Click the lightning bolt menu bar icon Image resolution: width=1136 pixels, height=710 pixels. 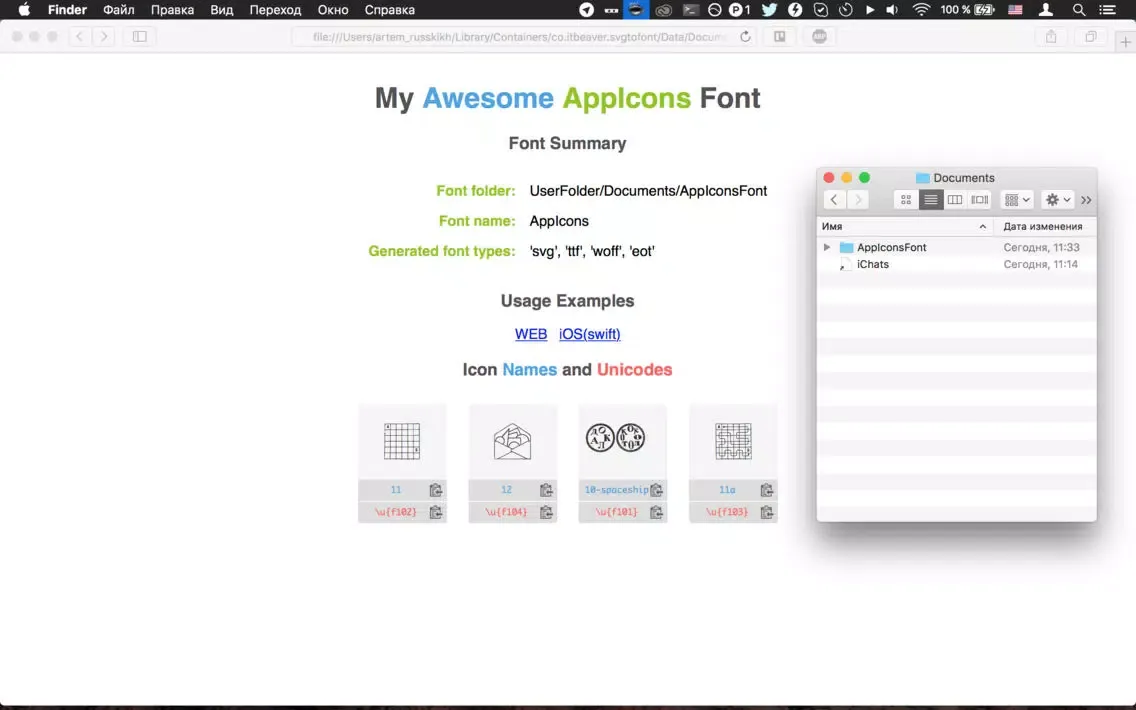pos(795,9)
